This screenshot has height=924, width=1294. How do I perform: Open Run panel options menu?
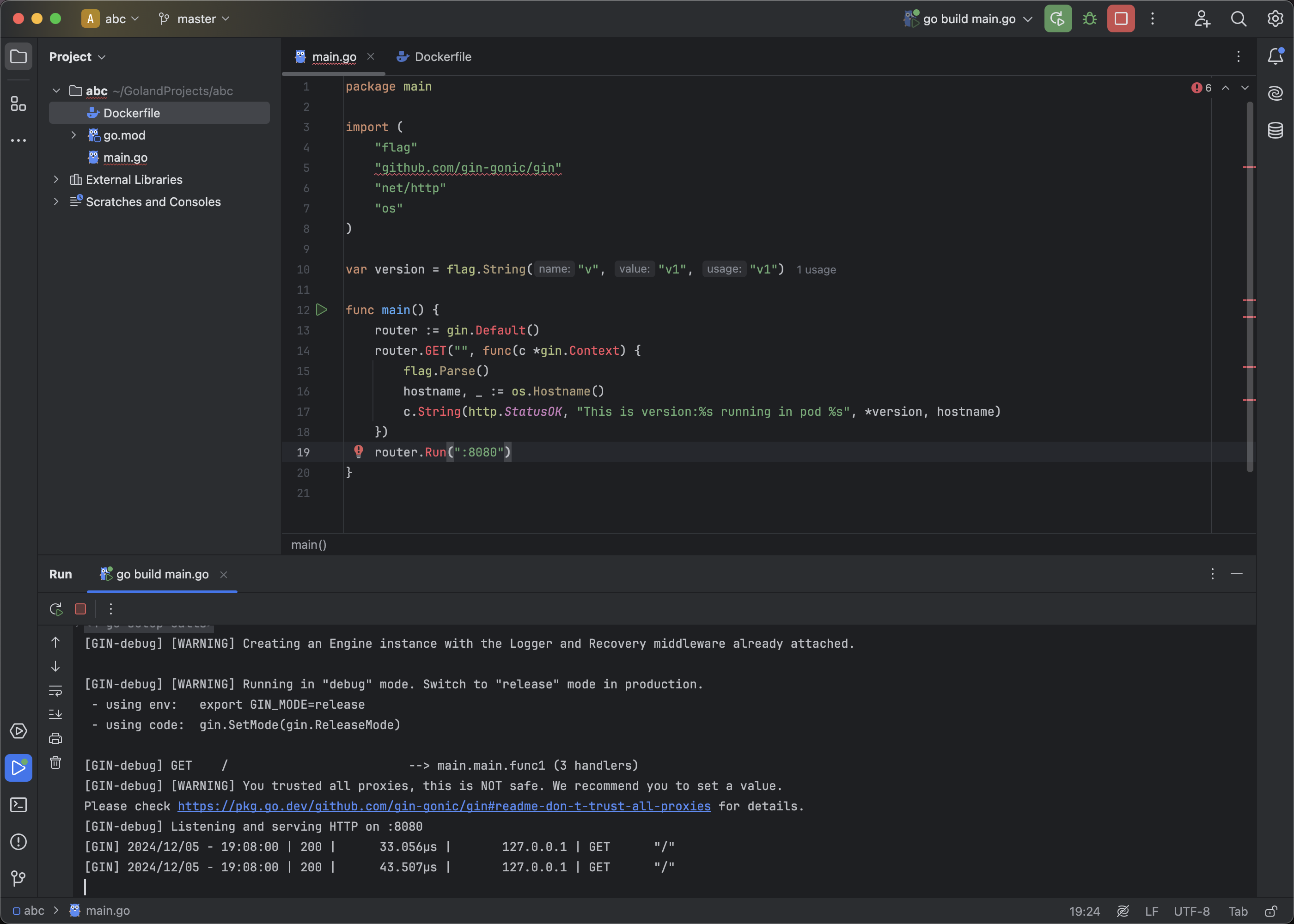[1212, 574]
